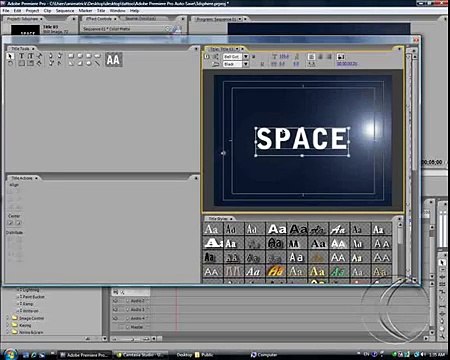Click the title timecode value
Image resolution: width=450 pixels, height=360 pixels.
347,64
